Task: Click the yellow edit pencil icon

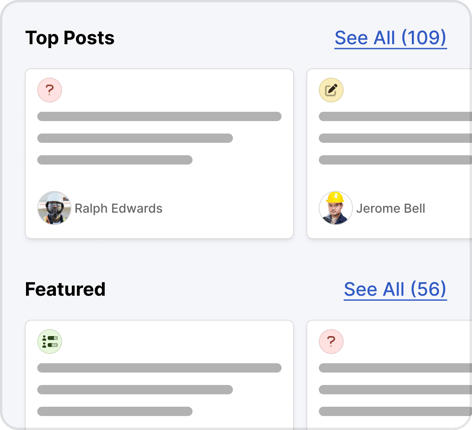Action: 331,90
